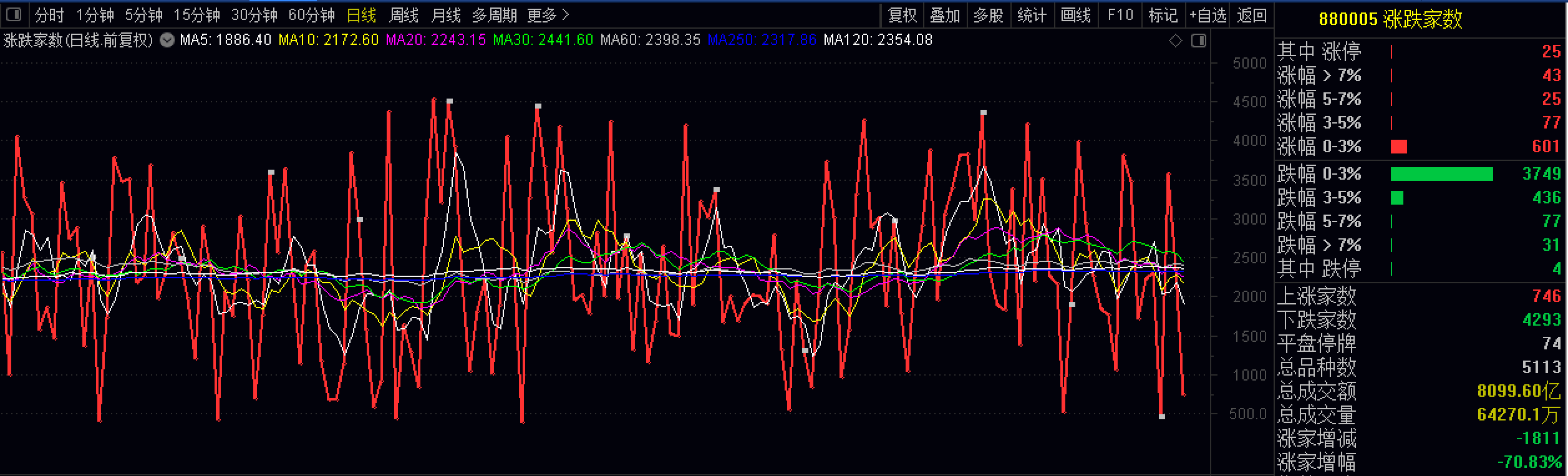Click the 总成交量 value 64270.1万

[x=1519, y=415]
